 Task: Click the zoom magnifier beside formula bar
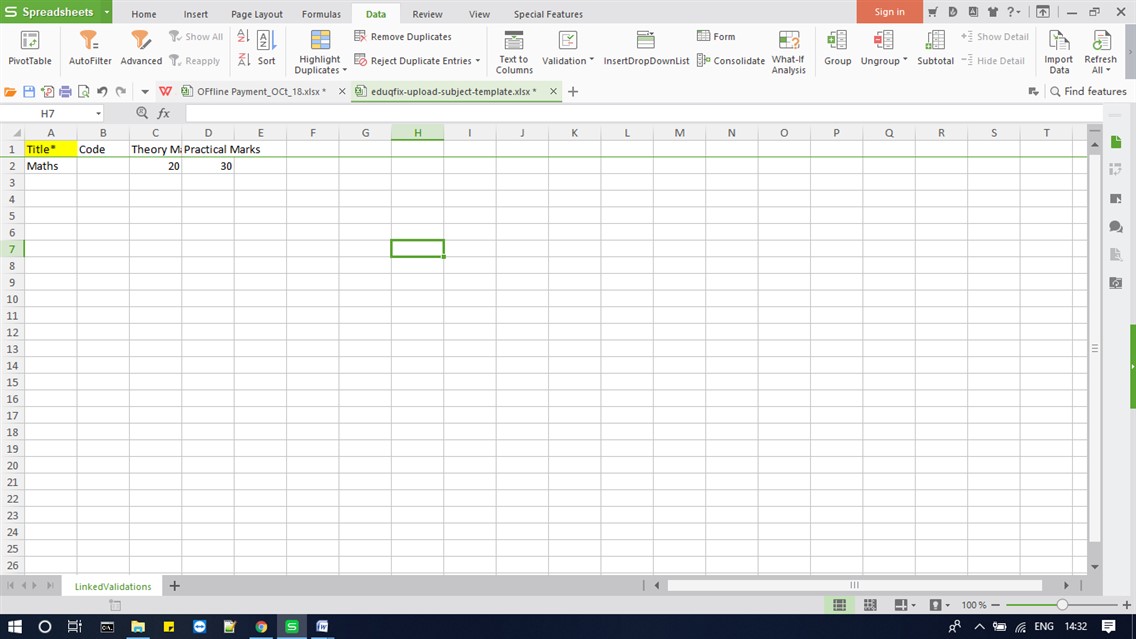142,113
